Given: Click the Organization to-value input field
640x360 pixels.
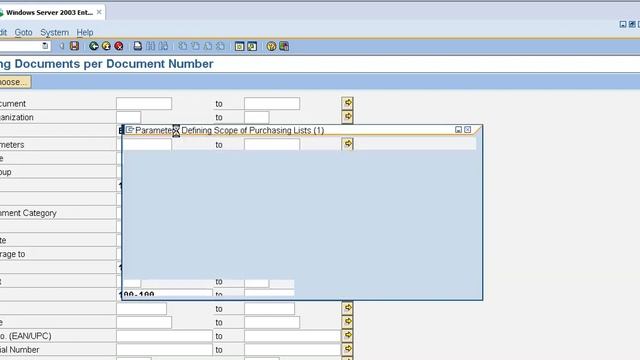Looking at the screenshot, I should pos(256,117).
